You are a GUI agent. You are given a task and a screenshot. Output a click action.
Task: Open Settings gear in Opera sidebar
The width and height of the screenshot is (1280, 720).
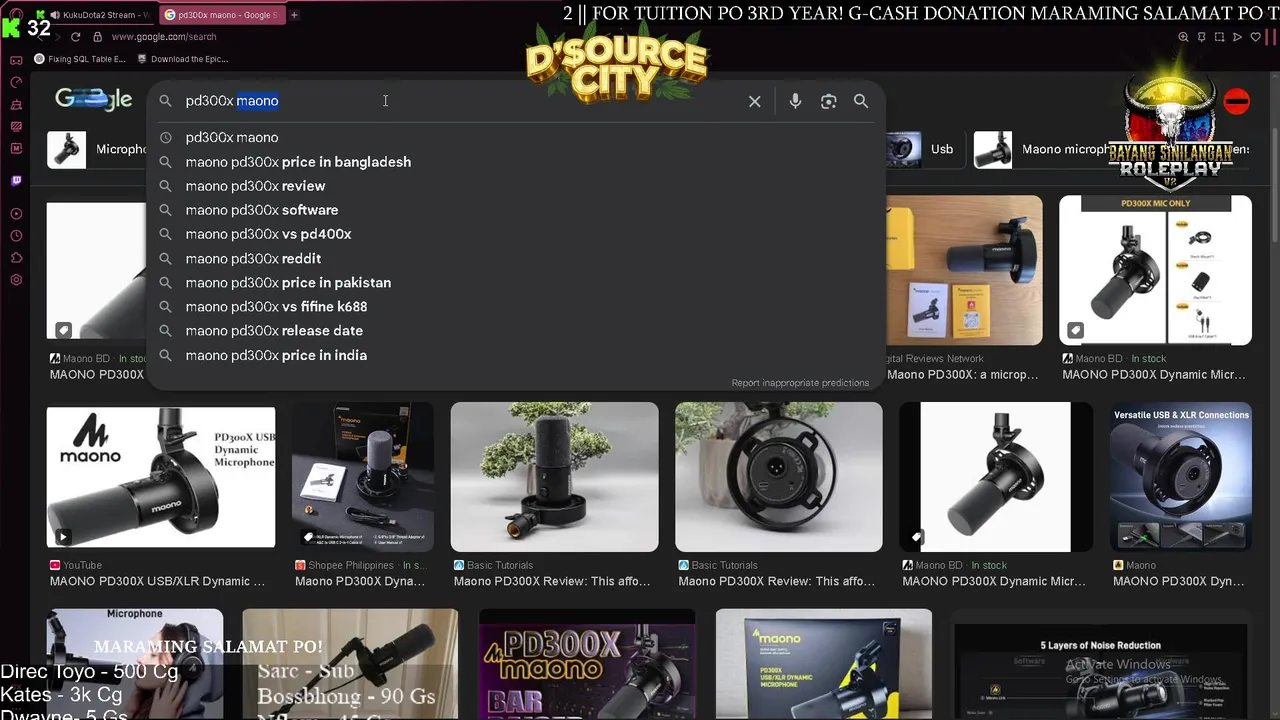pos(16,280)
